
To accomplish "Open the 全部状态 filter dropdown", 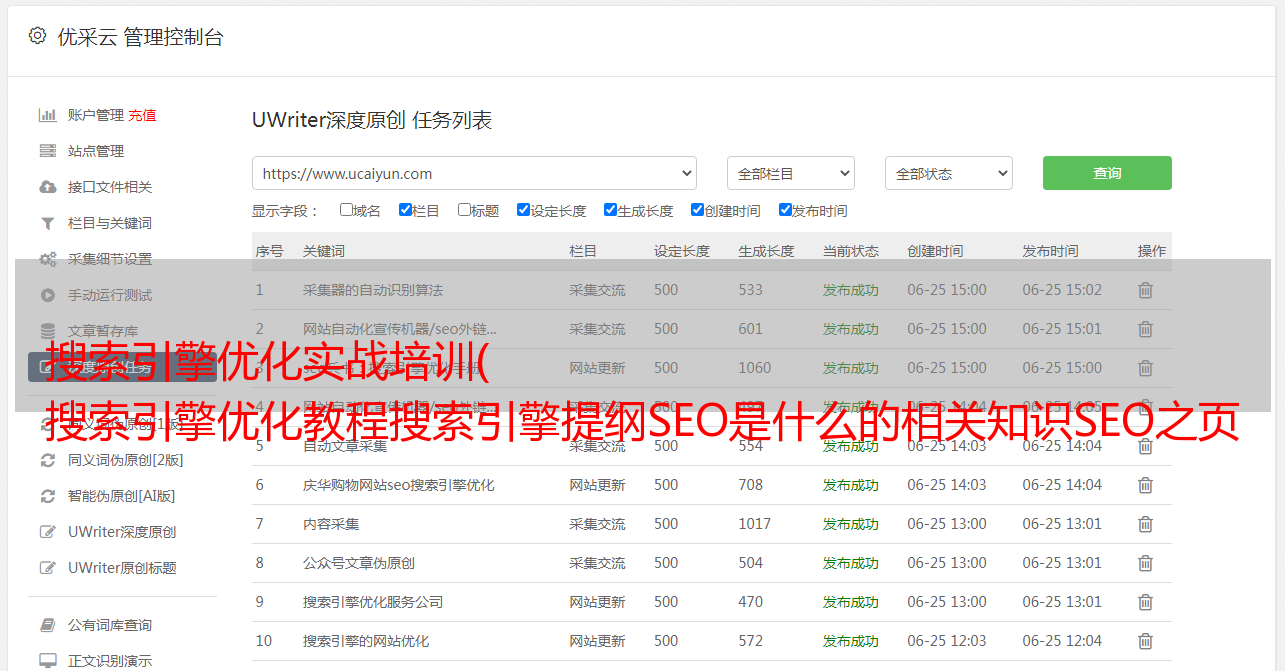I will click(x=948, y=173).
